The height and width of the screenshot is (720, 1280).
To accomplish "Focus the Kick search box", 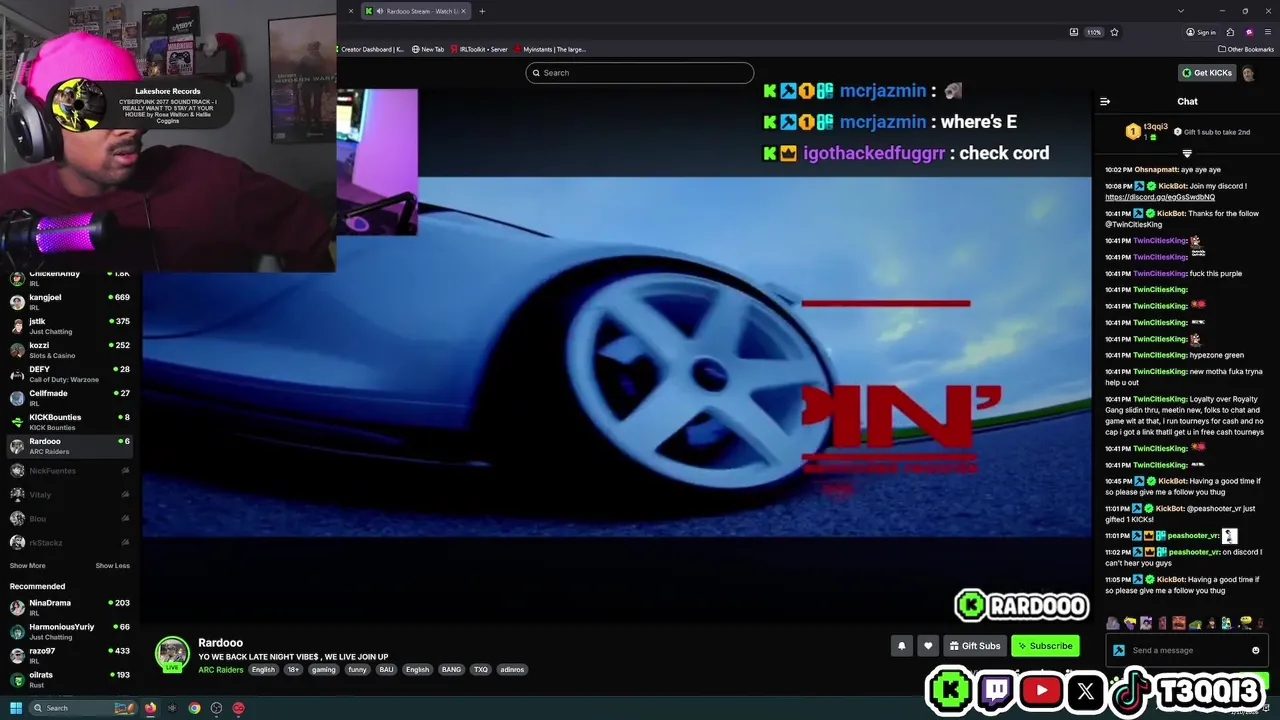I will (x=640, y=73).
